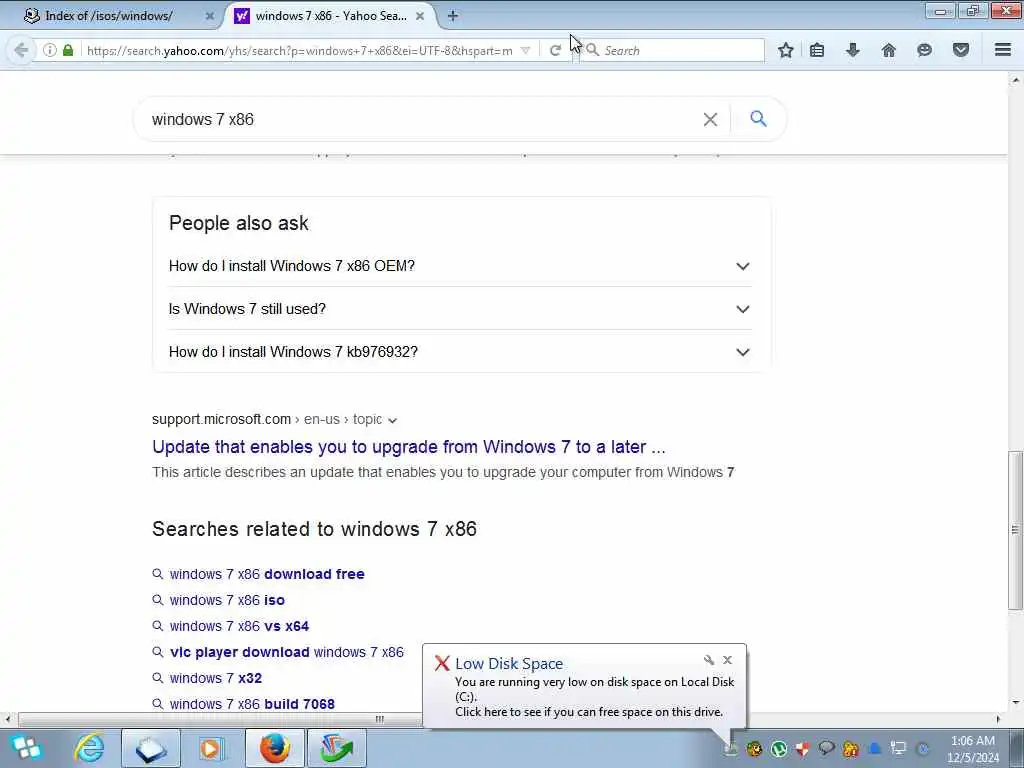
Task: Open a new tab with plus button
Action: 453,16
